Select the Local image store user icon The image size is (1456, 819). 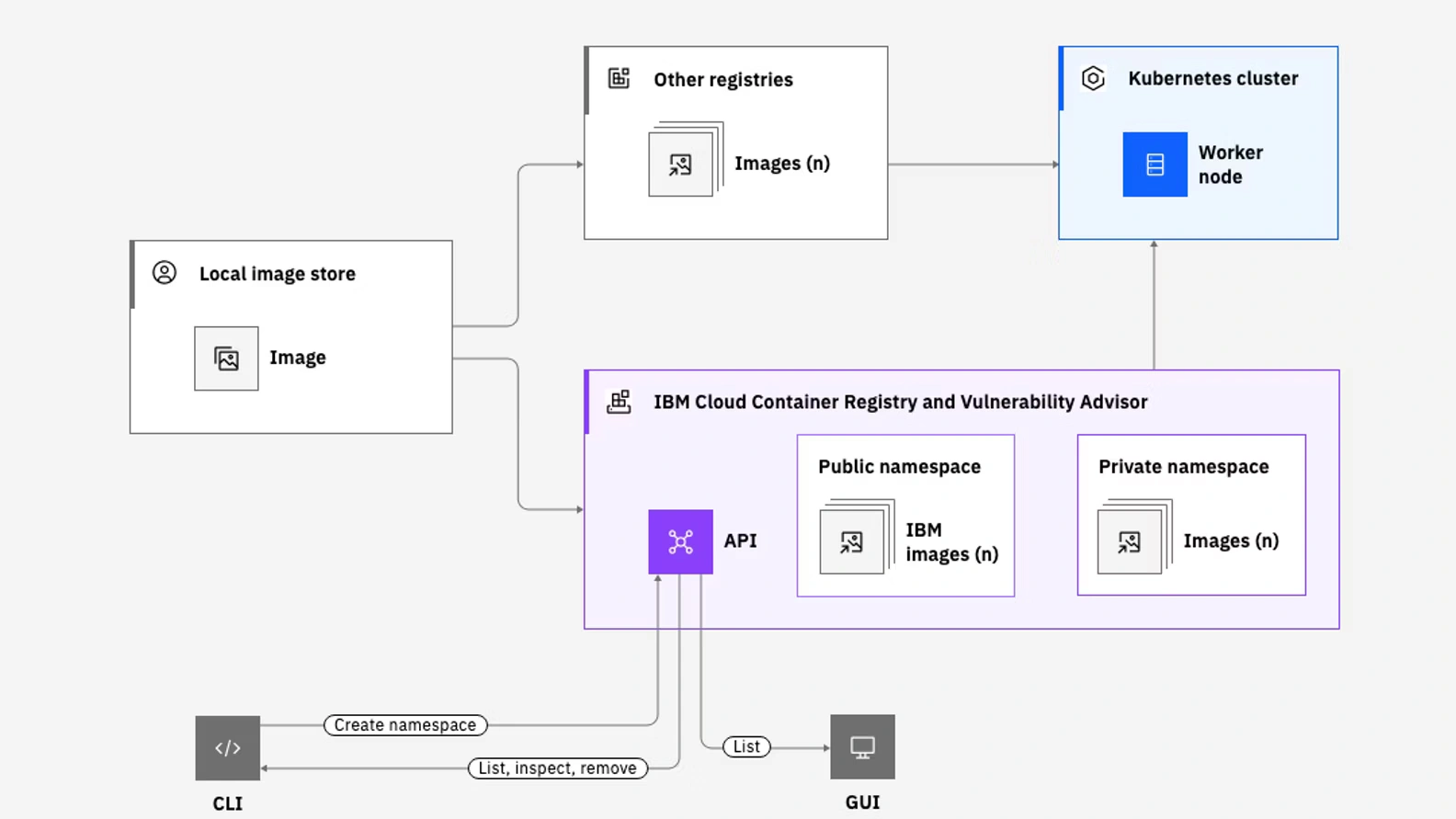point(165,273)
